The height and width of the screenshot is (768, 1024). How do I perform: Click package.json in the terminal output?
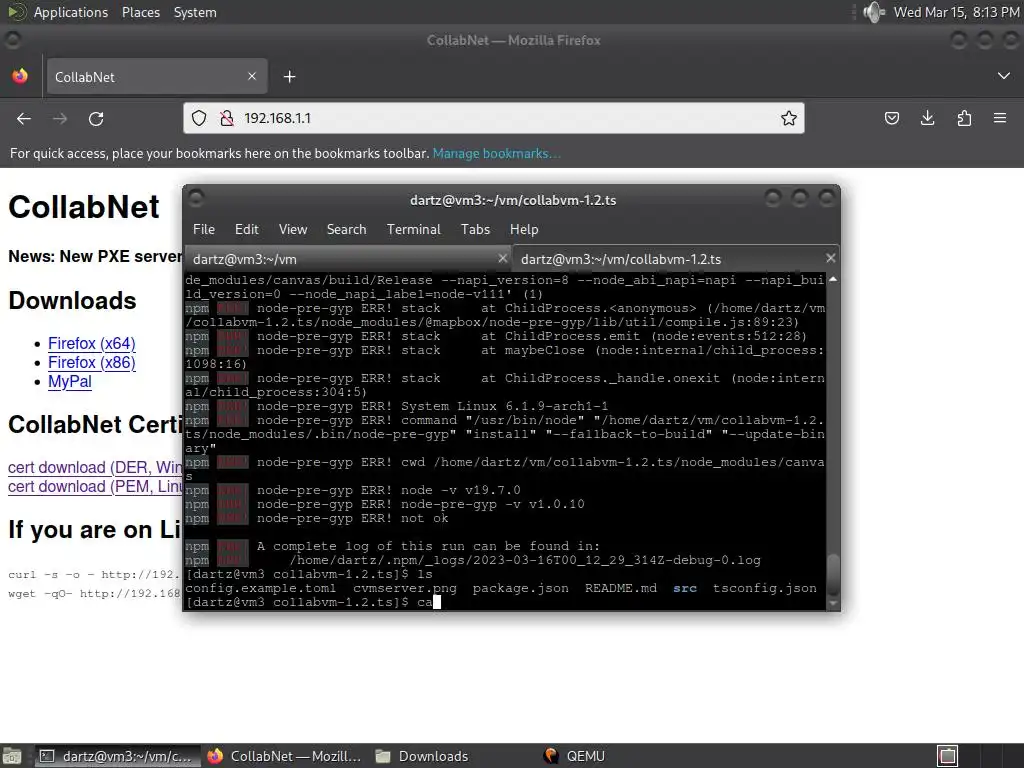point(520,588)
